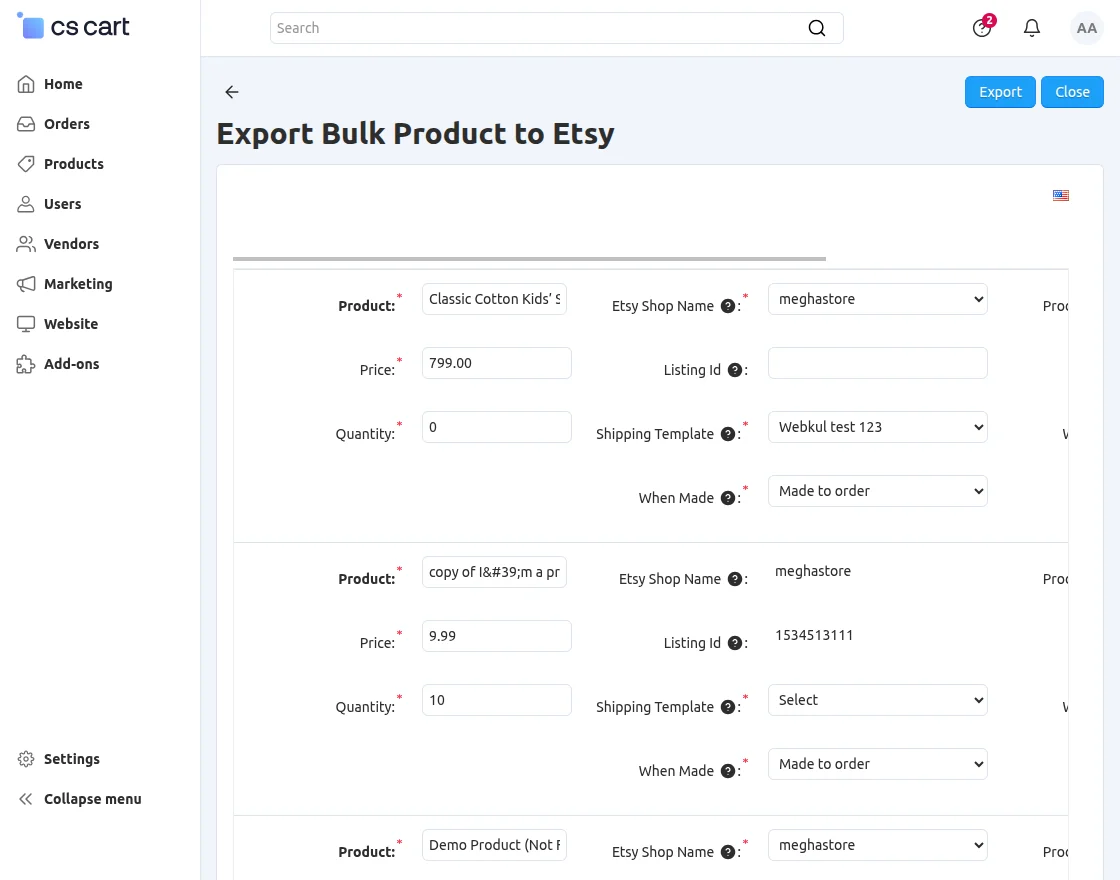
Task: Open Marketing in the sidebar
Action: pyautogui.click(x=78, y=284)
